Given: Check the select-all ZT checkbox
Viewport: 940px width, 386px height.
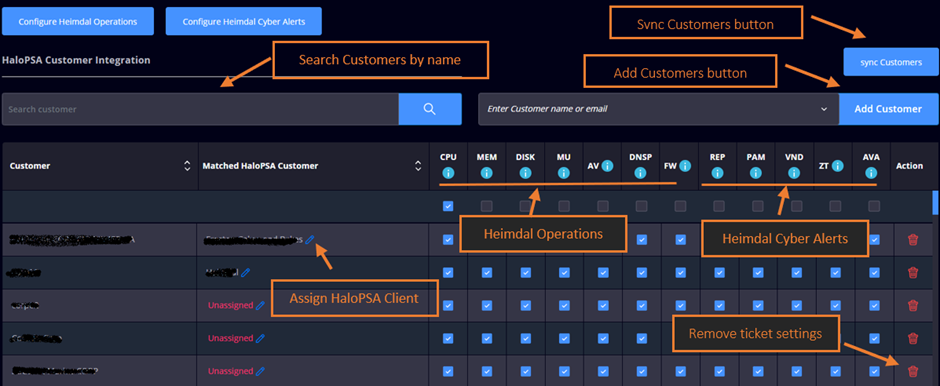Looking at the screenshot, I should [835, 206].
